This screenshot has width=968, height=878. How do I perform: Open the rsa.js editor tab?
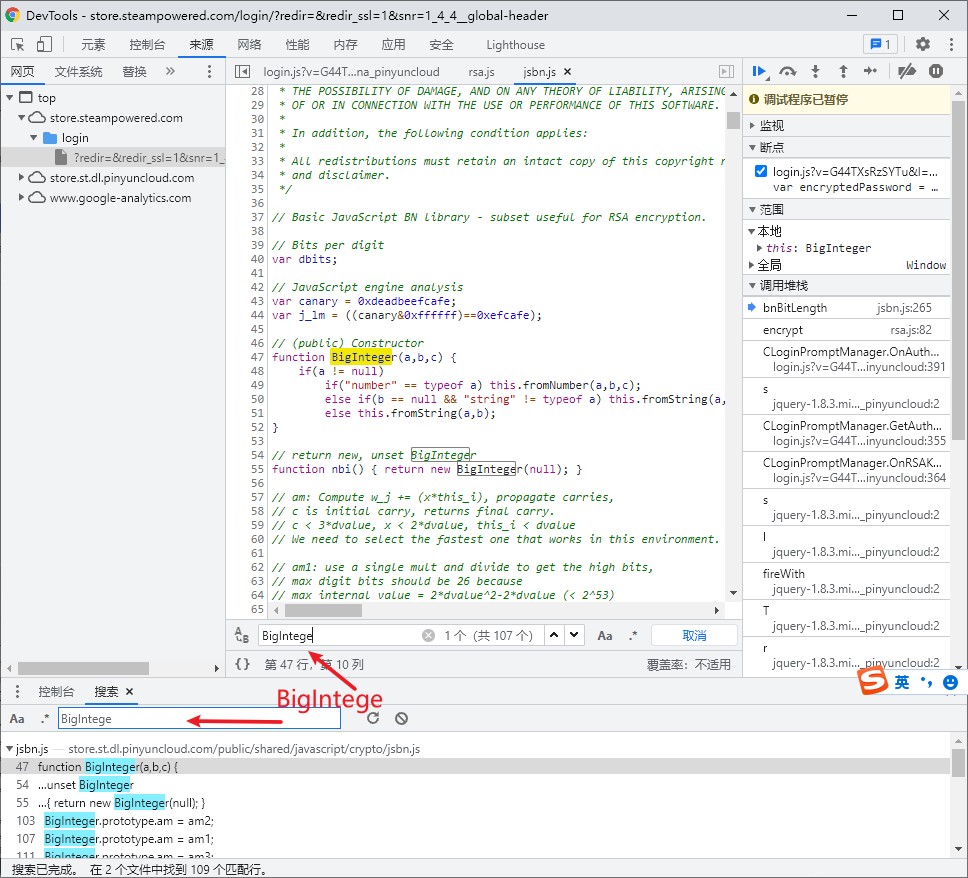481,72
